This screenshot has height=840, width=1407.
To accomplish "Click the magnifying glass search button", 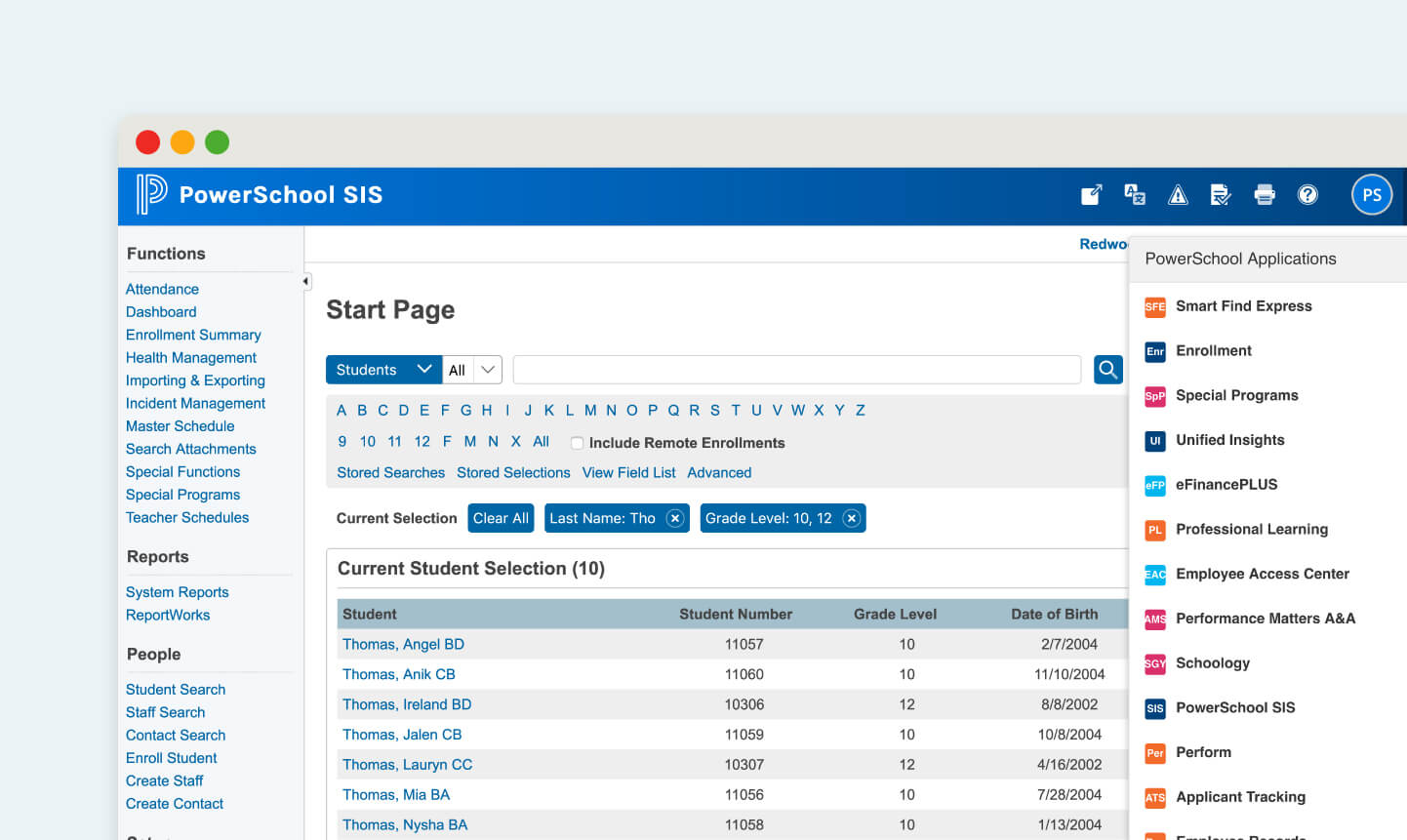I will (1107, 370).
